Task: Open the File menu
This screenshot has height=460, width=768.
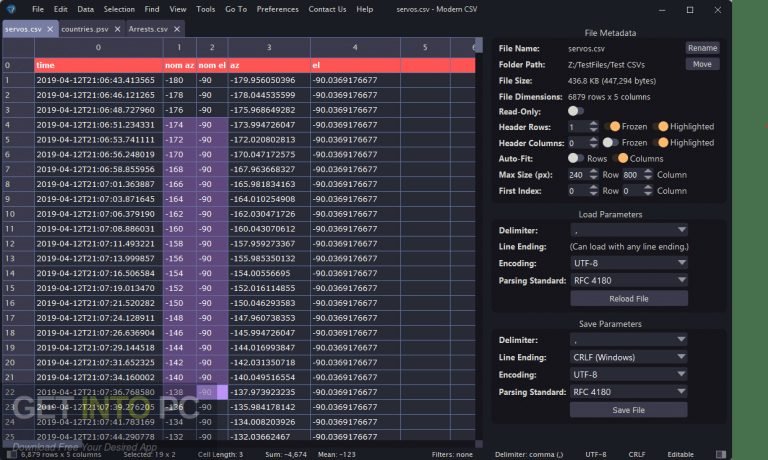Action: tap(38, 9)
